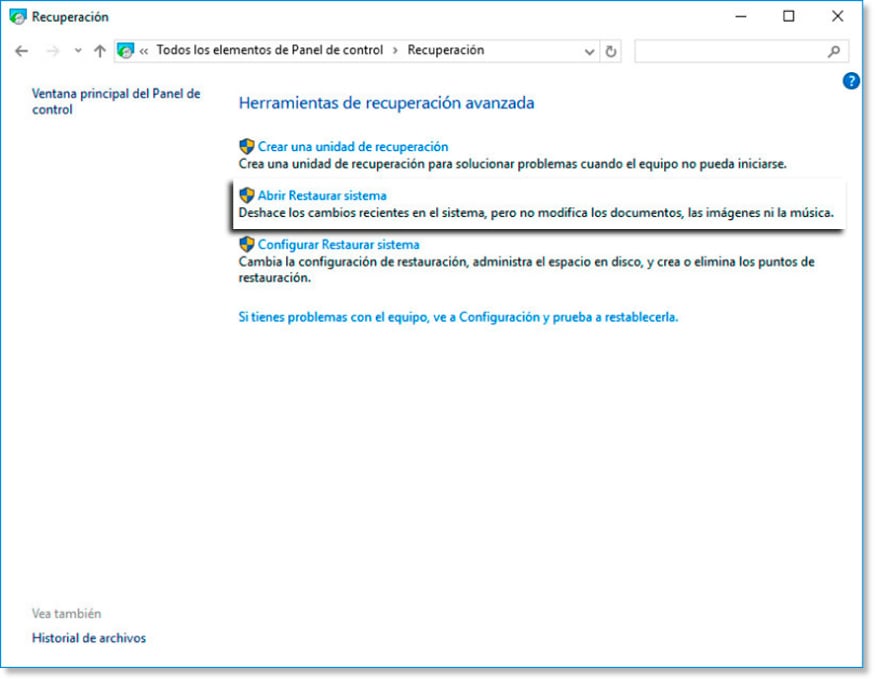Click the Herramientas de recuperación avanzada heading
875x679 pixels.
click(x=387, y=103)
